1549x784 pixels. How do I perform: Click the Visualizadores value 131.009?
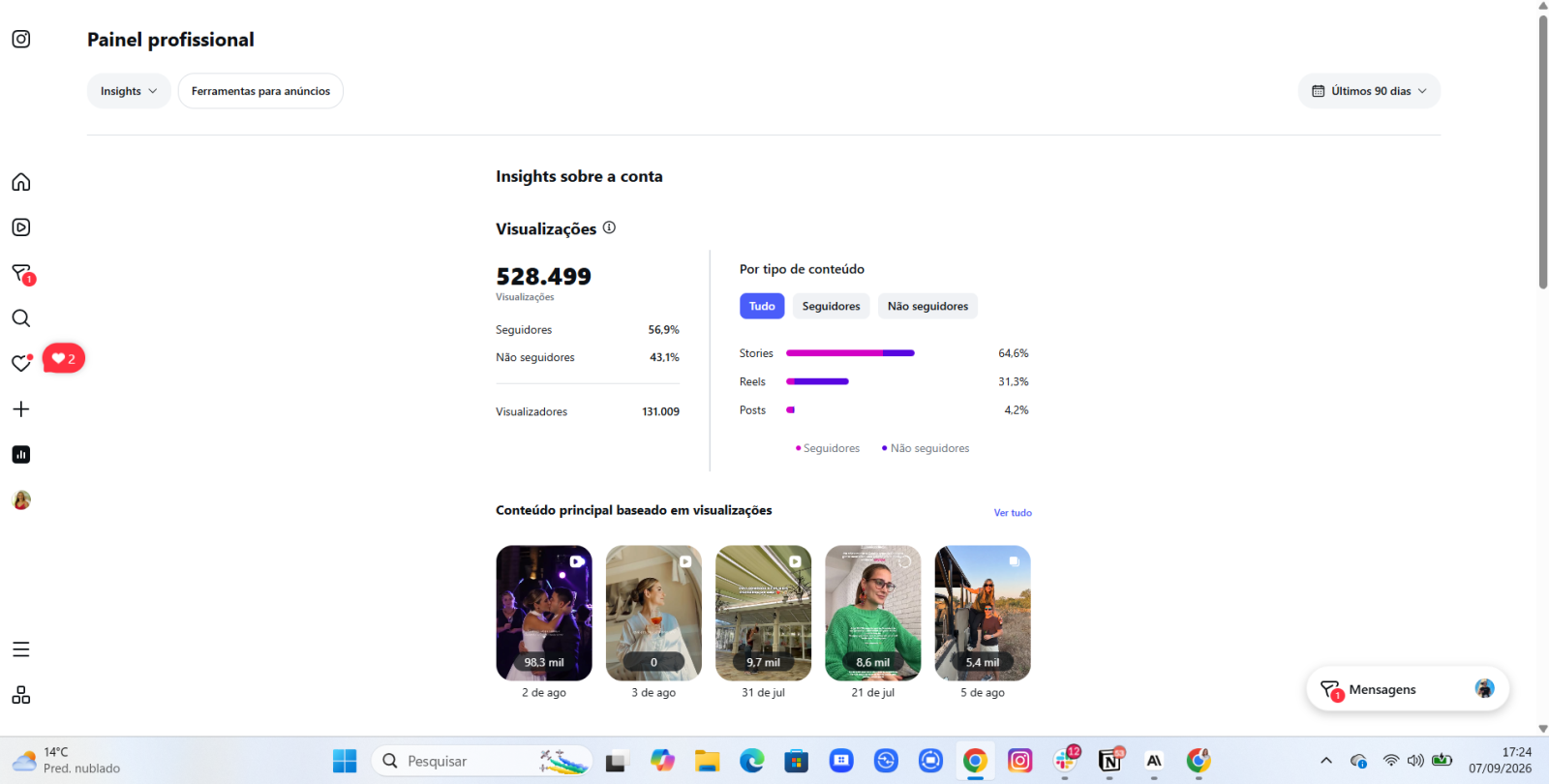pos(660,411)
